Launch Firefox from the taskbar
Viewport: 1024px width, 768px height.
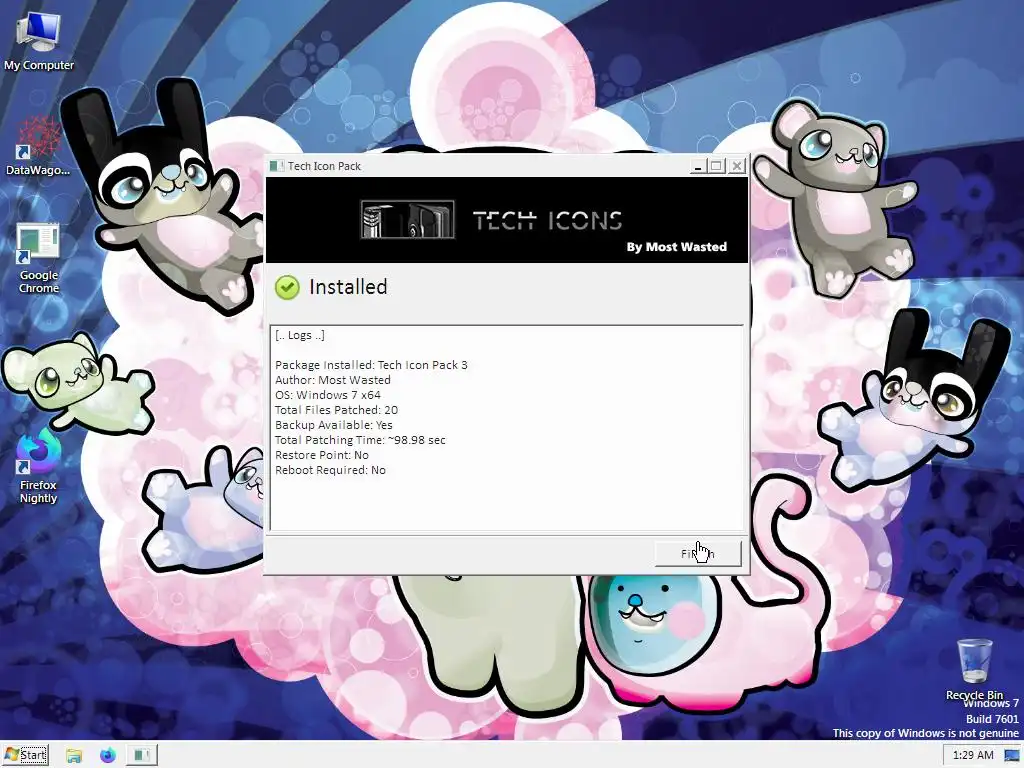click(108, 756)
